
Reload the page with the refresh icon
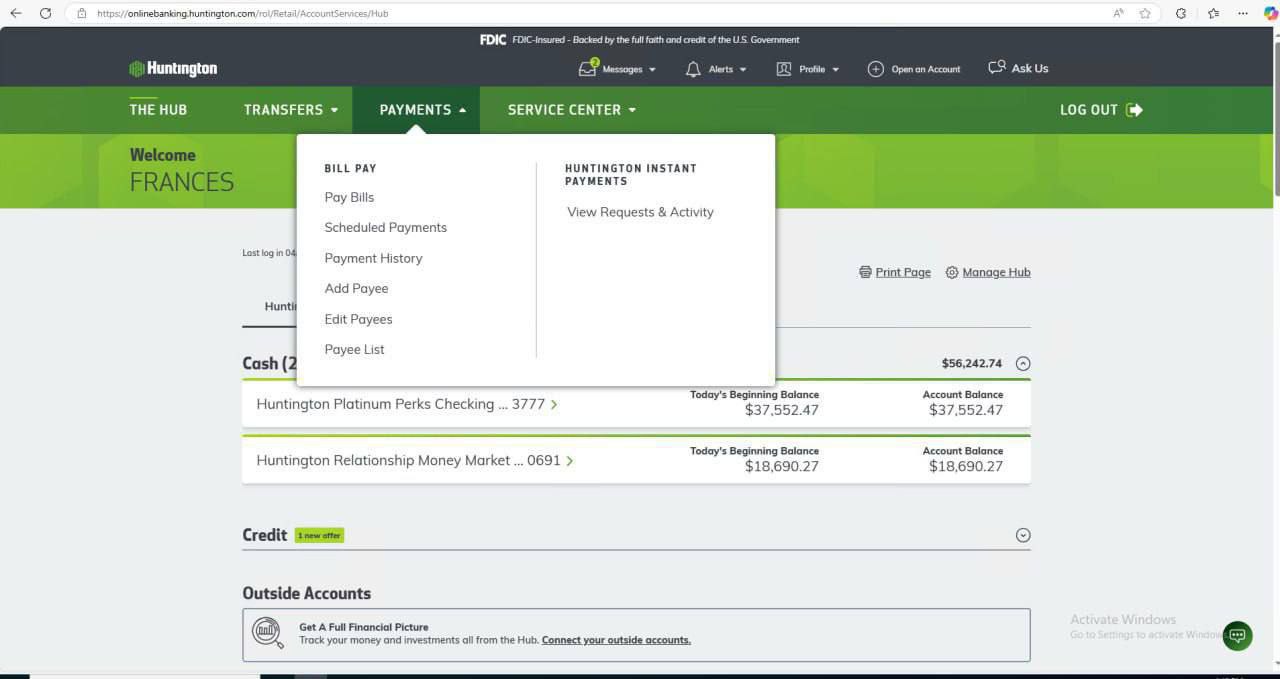(45, 13)
